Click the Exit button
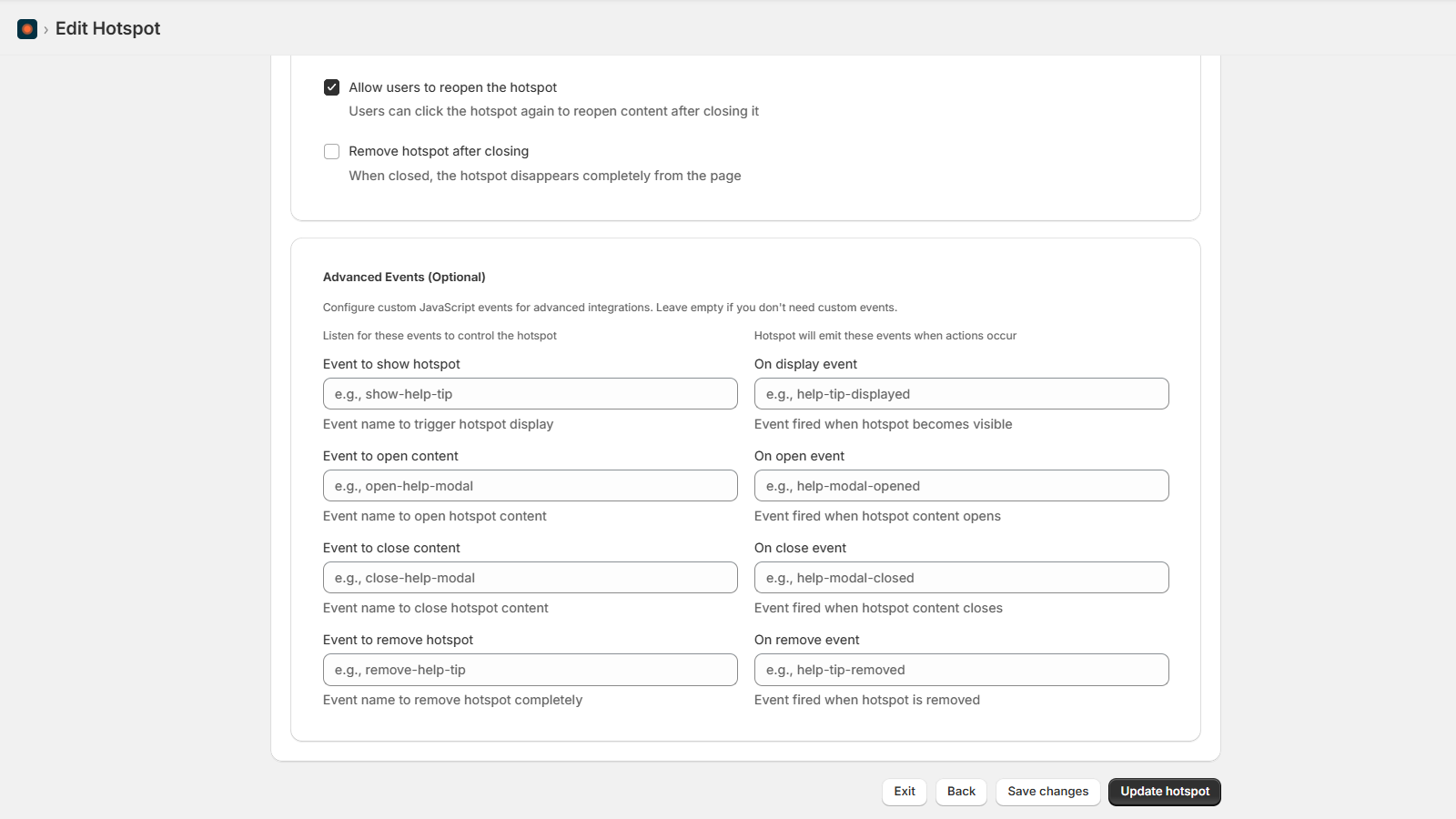The width and height of the screenshot is (1456, 819). [904, 792]
